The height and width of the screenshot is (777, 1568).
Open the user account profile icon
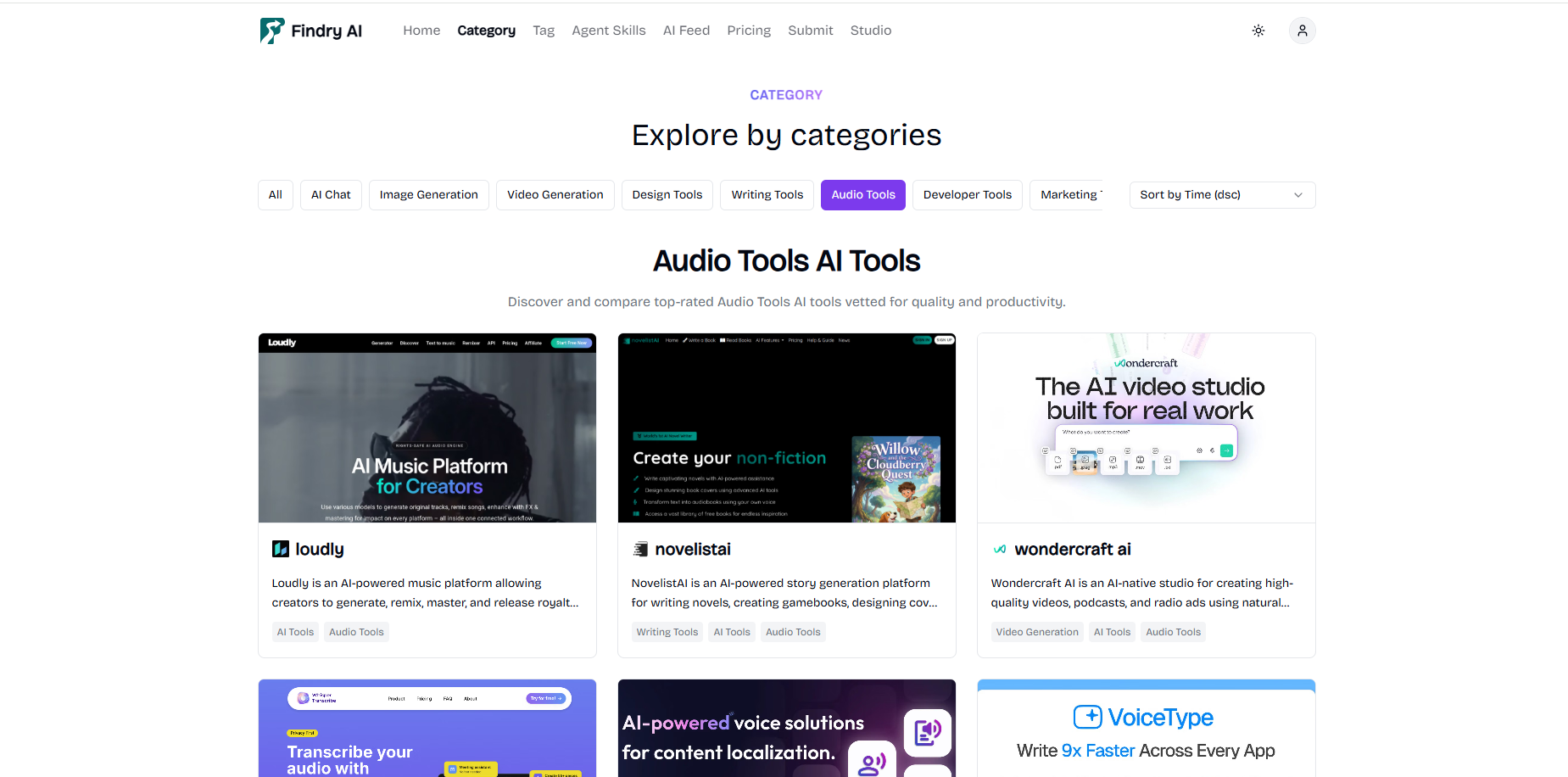1303,31
